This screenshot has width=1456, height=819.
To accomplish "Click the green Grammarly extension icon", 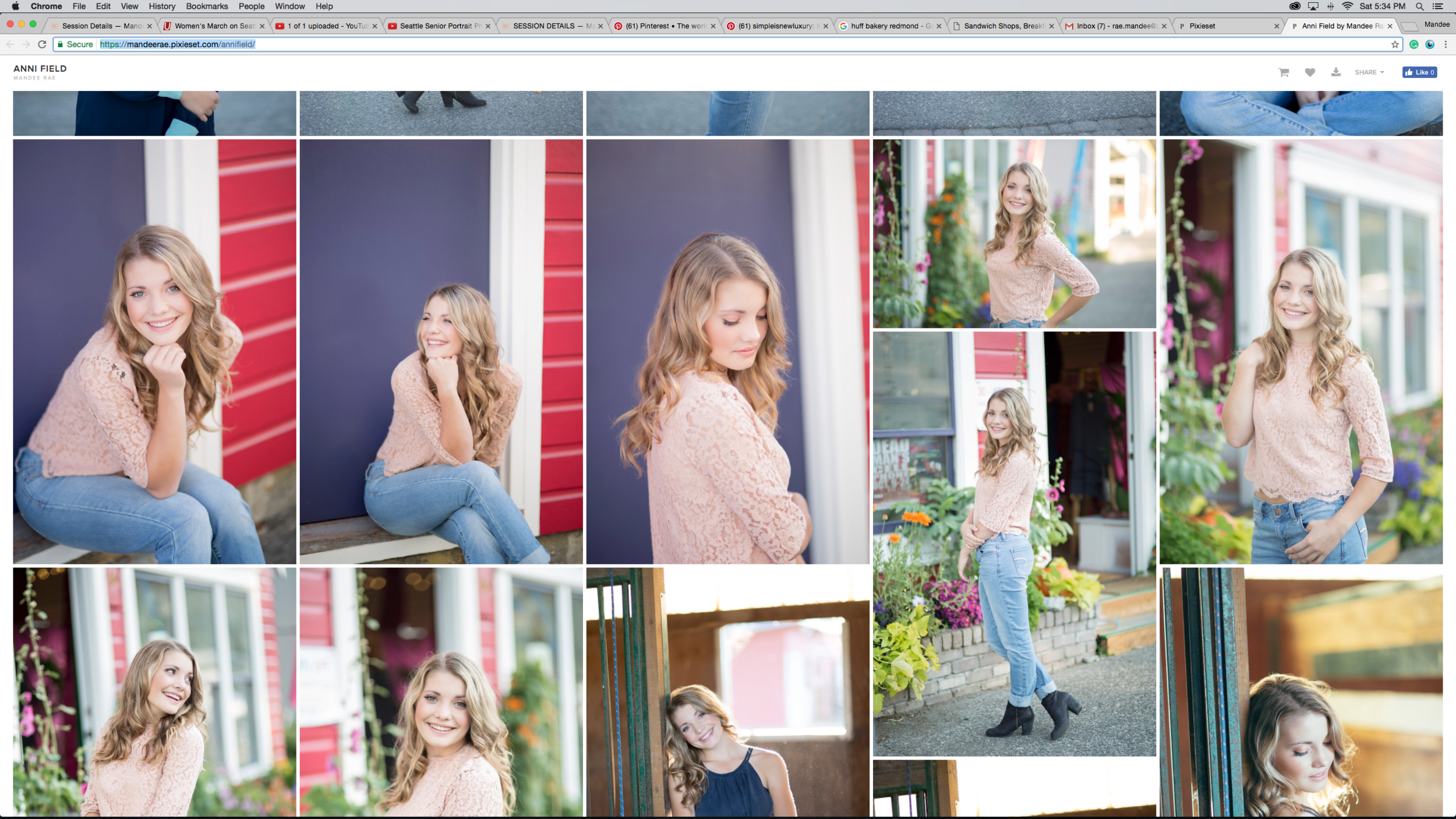I will pyautogui.click(x=1413, y=44).
